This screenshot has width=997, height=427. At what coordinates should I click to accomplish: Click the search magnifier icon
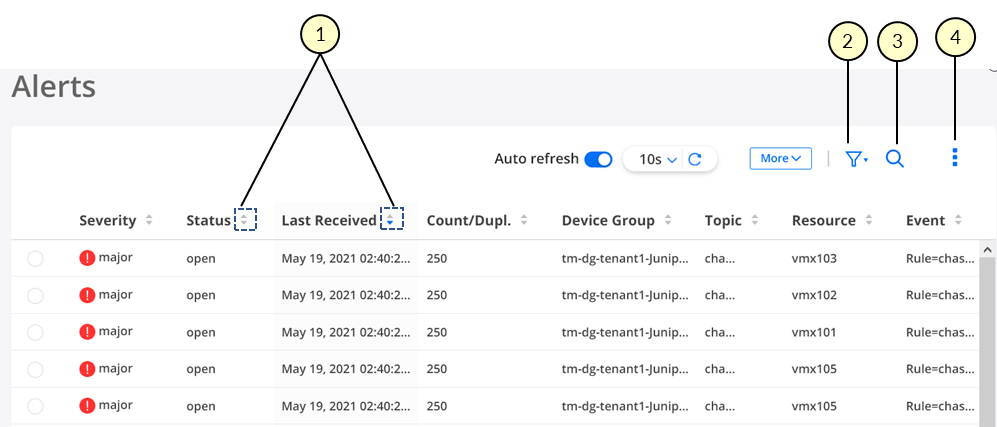pyautogui.click(x=895, y=159)
